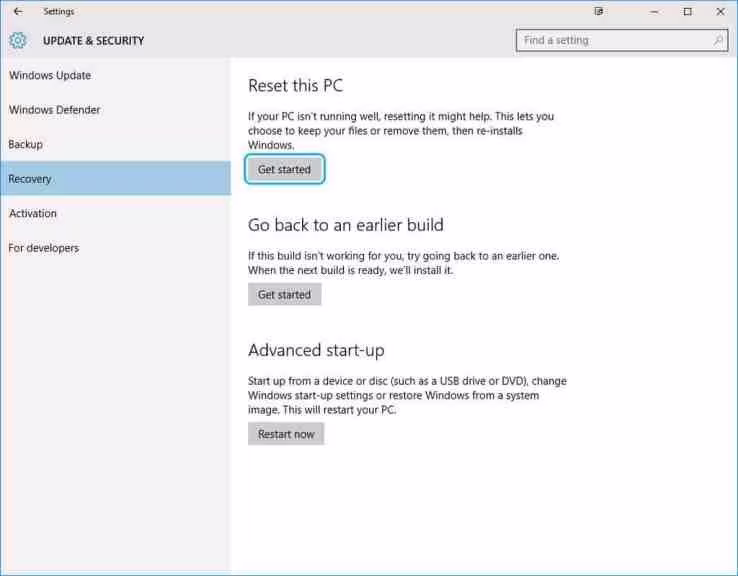Click Restart now button
The height and width of the screenshot is (576, 738).
286,434
